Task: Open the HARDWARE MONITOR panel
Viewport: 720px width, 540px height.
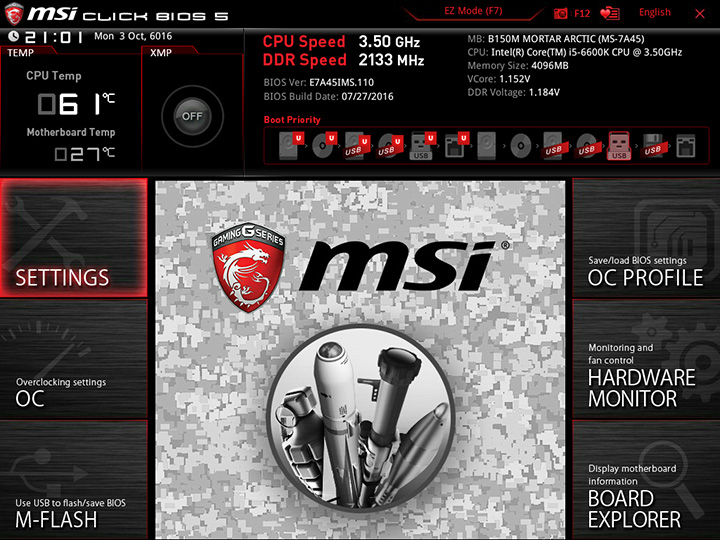Action: pyautogui.click(x=646, y=359)
